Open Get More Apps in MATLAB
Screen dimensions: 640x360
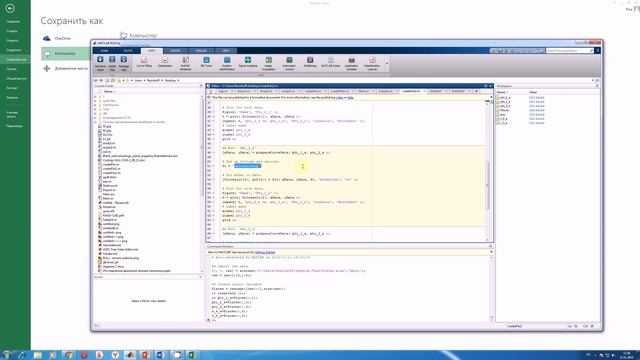pos(100,64)
